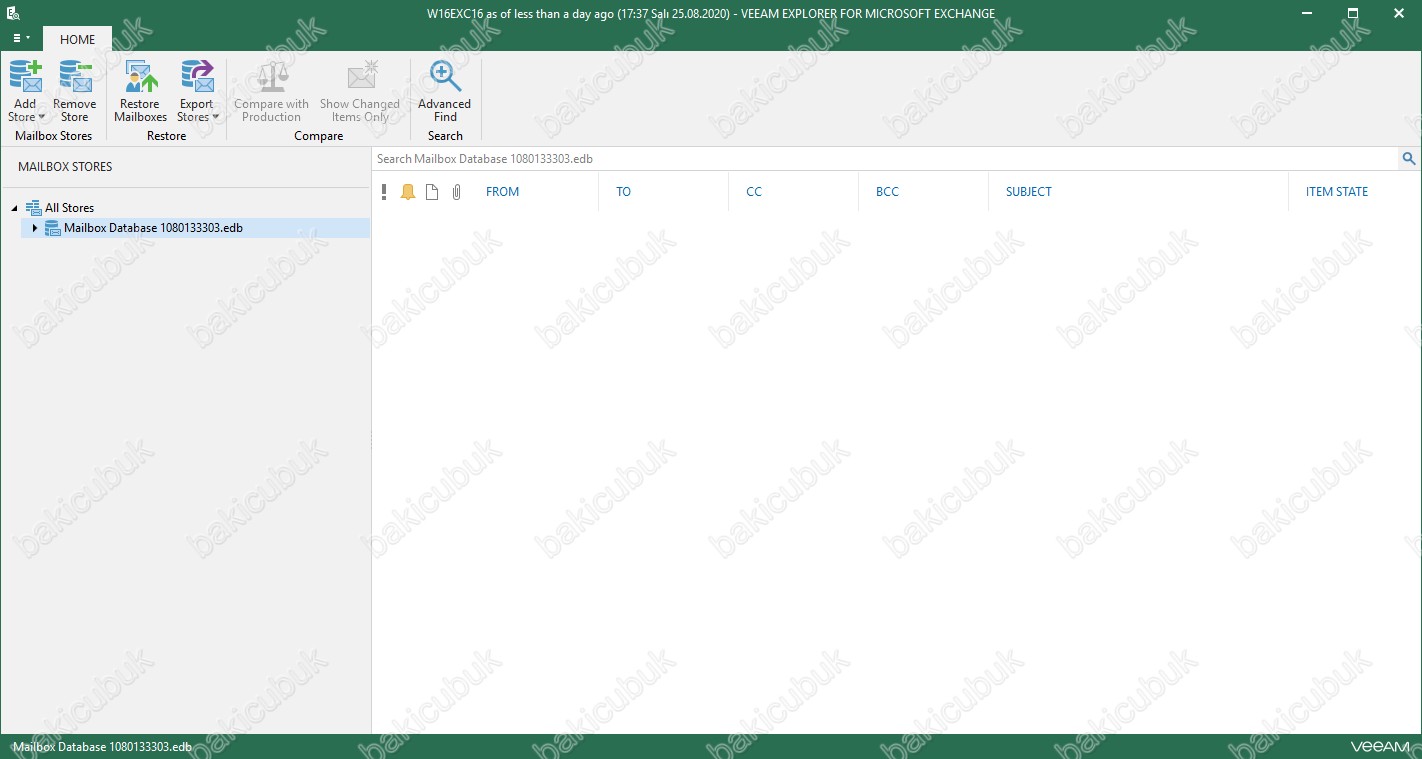Viewport: 1422px width, 759px height.
Task: Click the Veeam logo in status bar
Action: tap(1380, 747)
